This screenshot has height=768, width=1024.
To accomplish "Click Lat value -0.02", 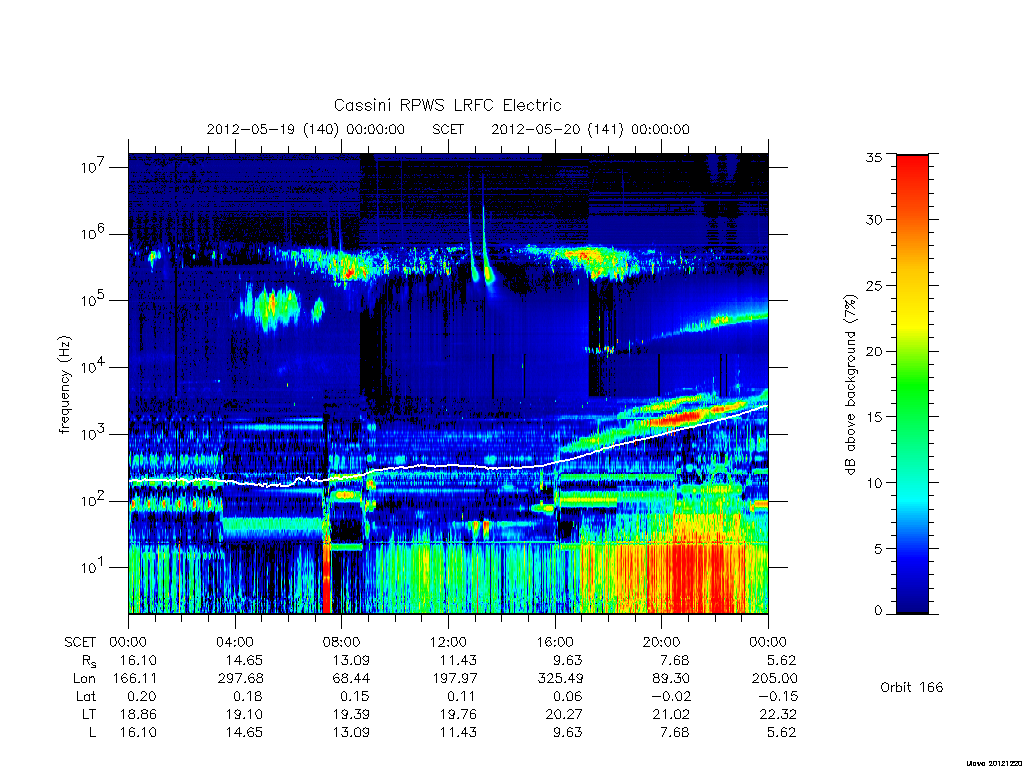I will 671,696.
